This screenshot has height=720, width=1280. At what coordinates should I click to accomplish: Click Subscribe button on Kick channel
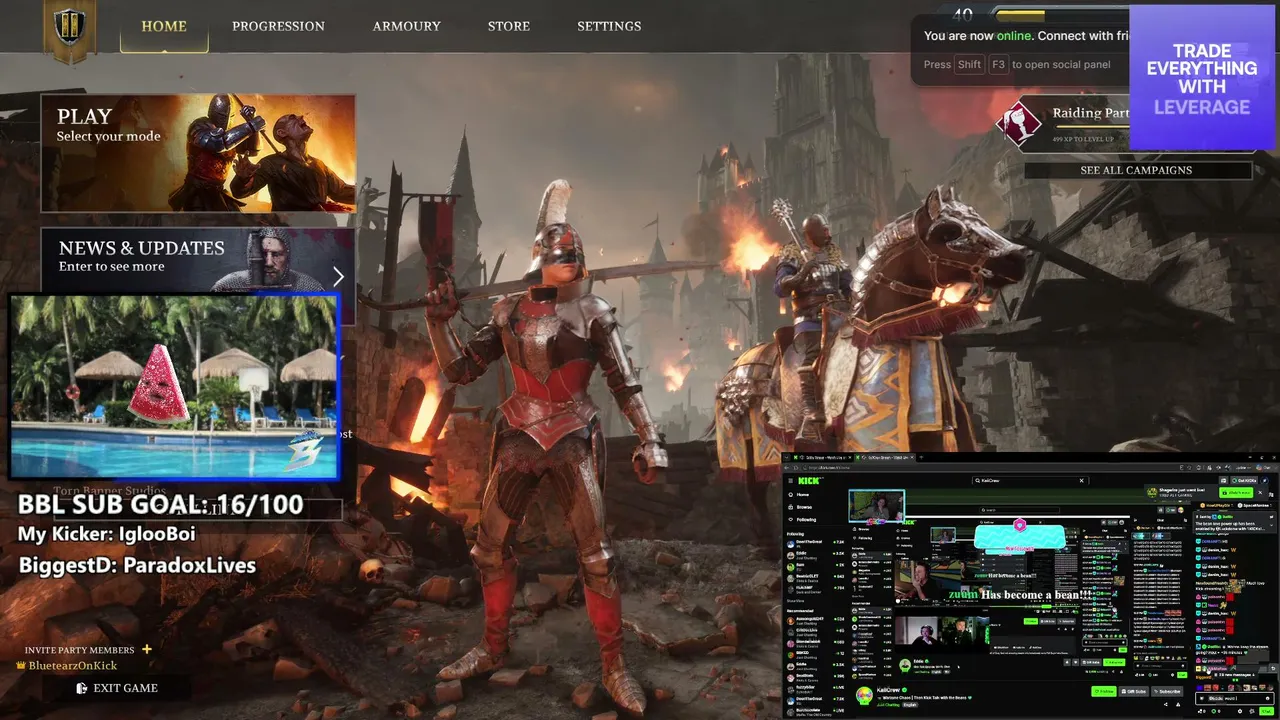(x=1169, y=691)
